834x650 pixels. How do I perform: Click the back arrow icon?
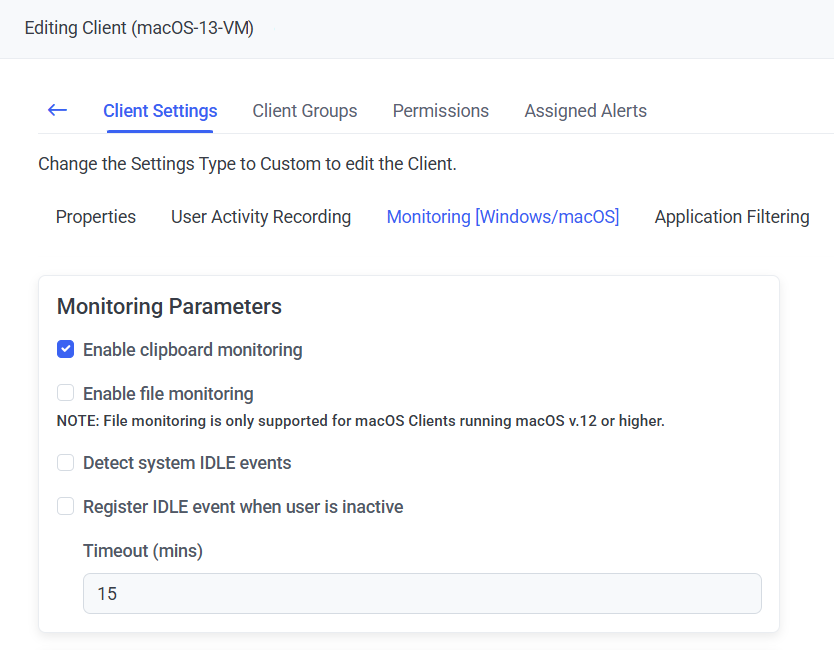point(57,110)
